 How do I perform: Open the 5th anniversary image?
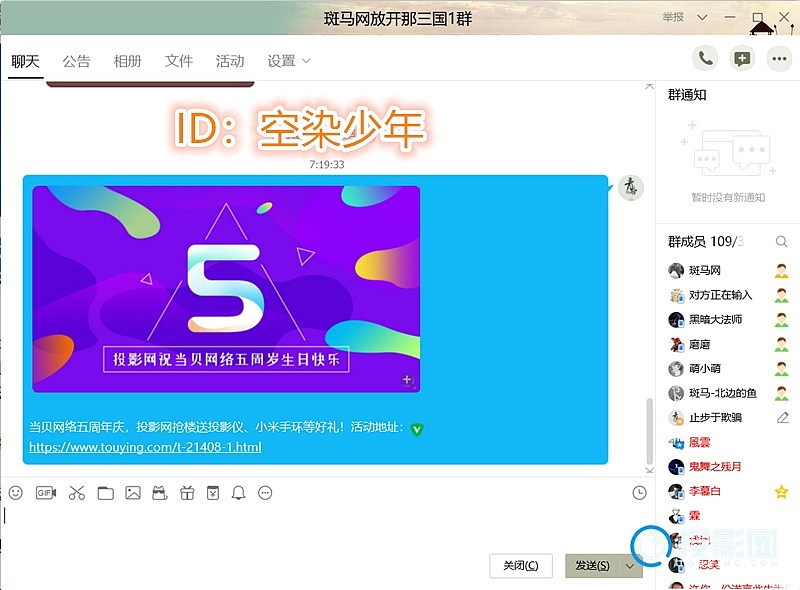coord(226,289)
